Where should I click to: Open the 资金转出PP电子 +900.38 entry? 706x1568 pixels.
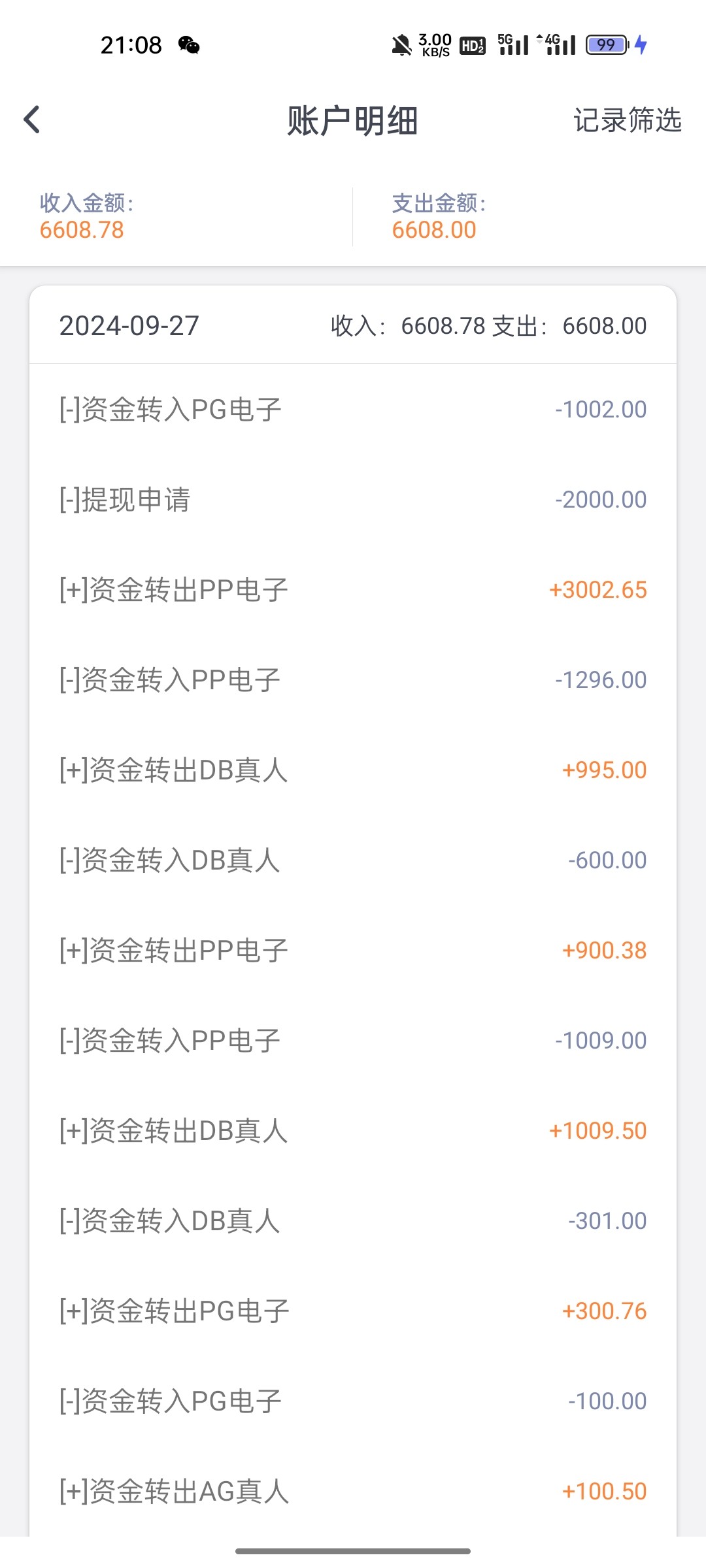353,951
